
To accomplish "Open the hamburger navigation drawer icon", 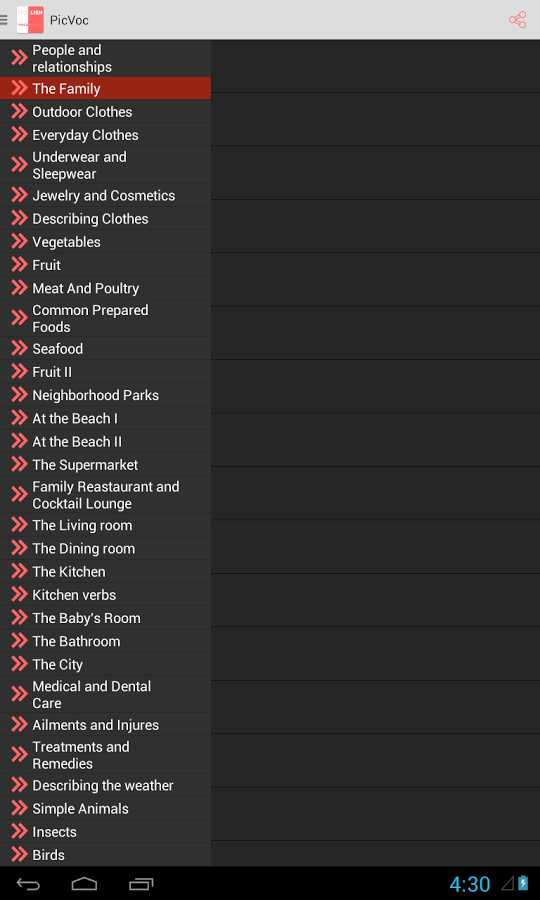I will pyautogui.click(x=4, y=20).
